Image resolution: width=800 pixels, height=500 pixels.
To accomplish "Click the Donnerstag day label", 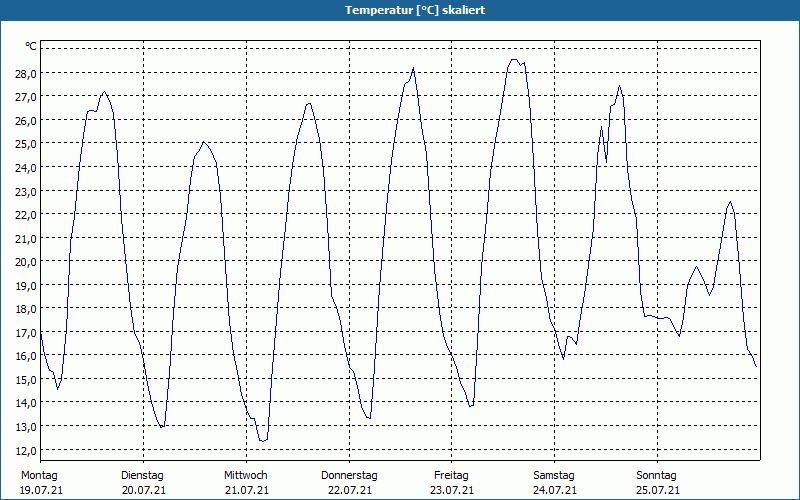I will click(x=349, y=476).
